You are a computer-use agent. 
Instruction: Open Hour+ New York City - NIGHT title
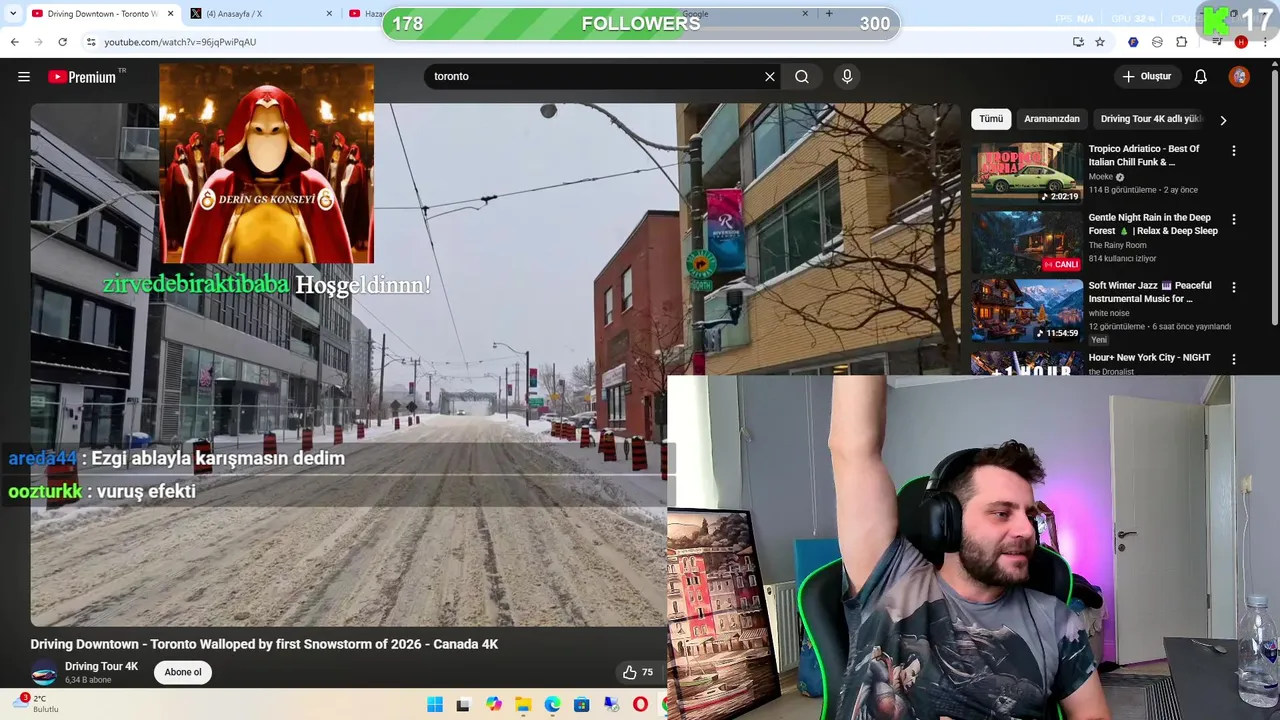(x=1149, y=357)
